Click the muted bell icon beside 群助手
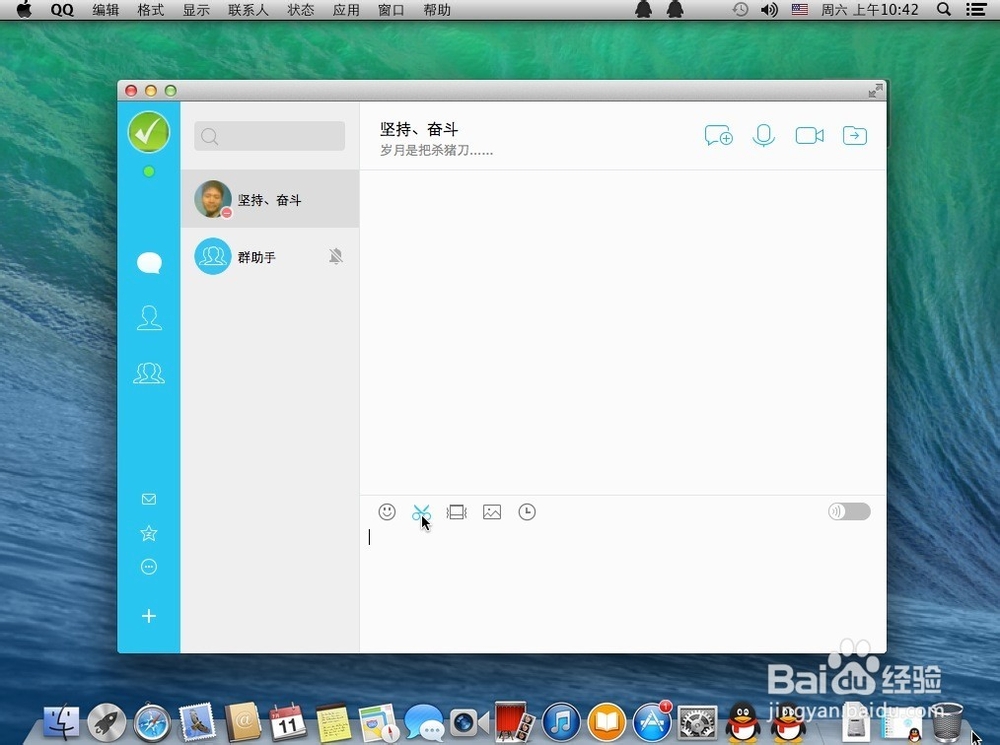The image size is (1000, 745). [x=336, y=256]
